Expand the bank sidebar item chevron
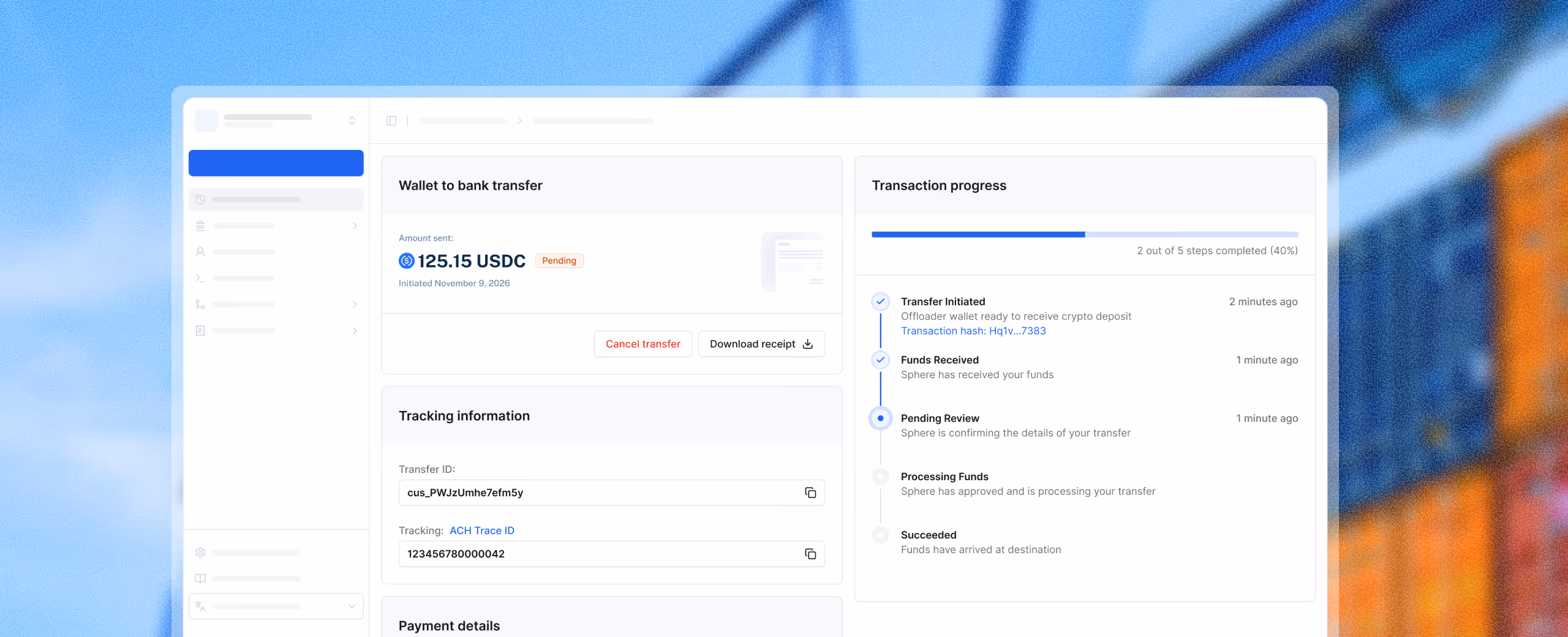Screen dimensions: 1568x637 point(355,226)
